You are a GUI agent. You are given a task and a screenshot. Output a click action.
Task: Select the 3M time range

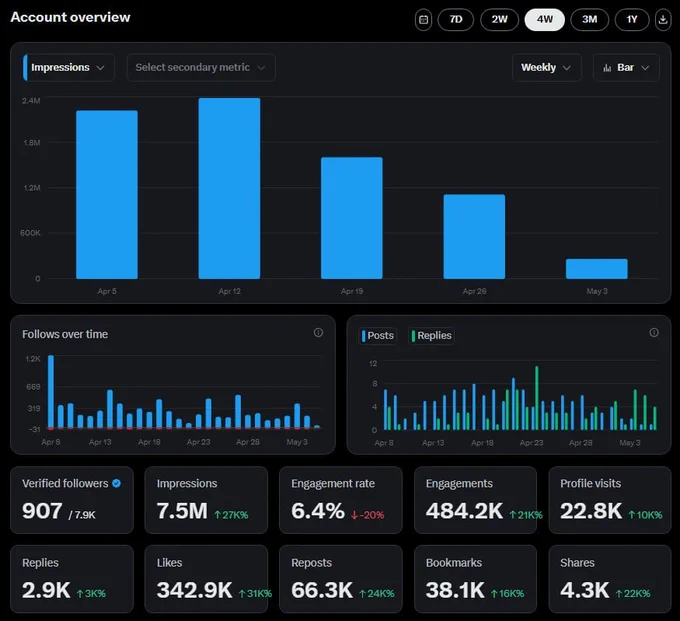(590, 20)
